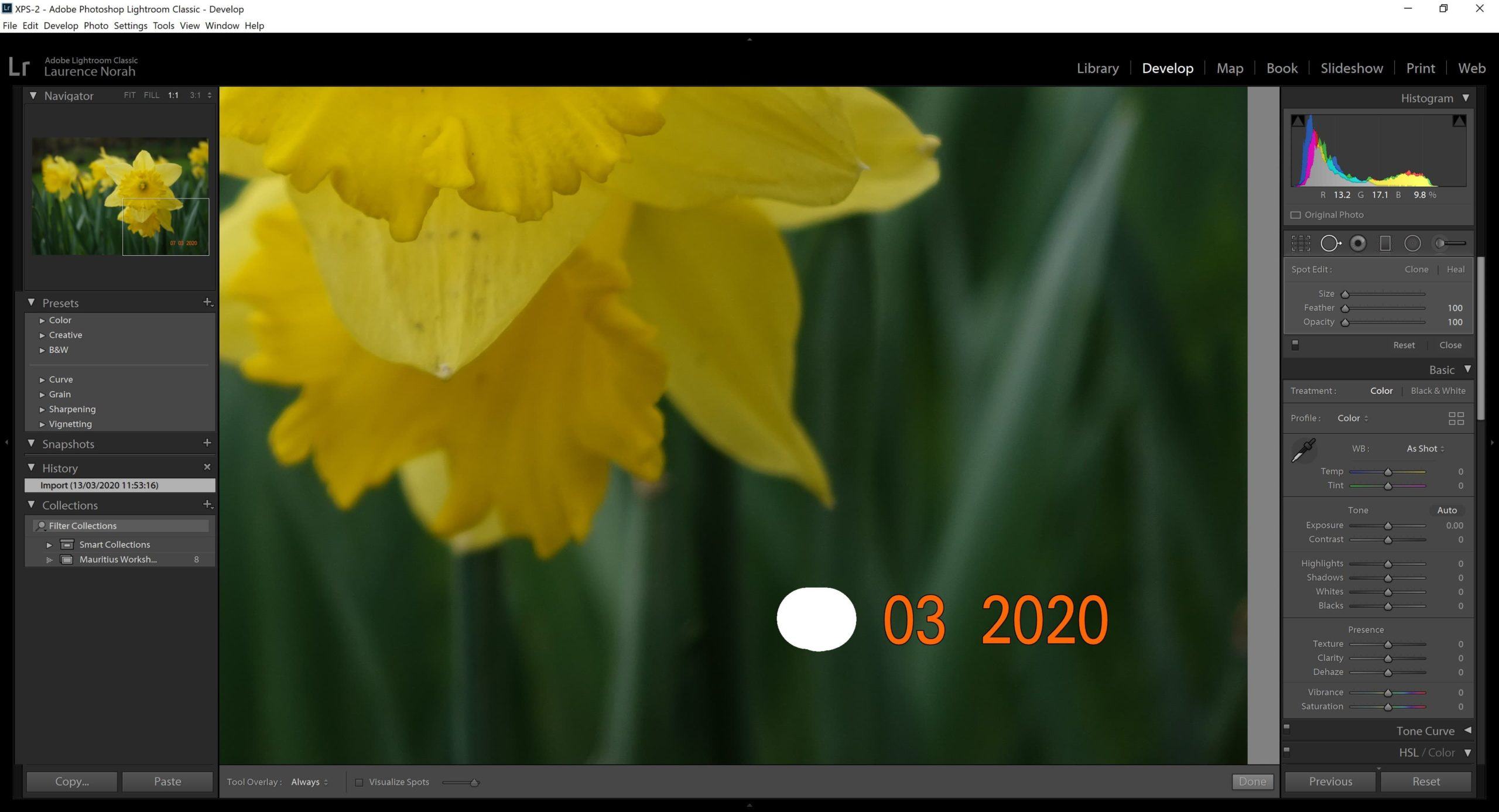
Task: Open the Develop menu
Action: (60, 25)
